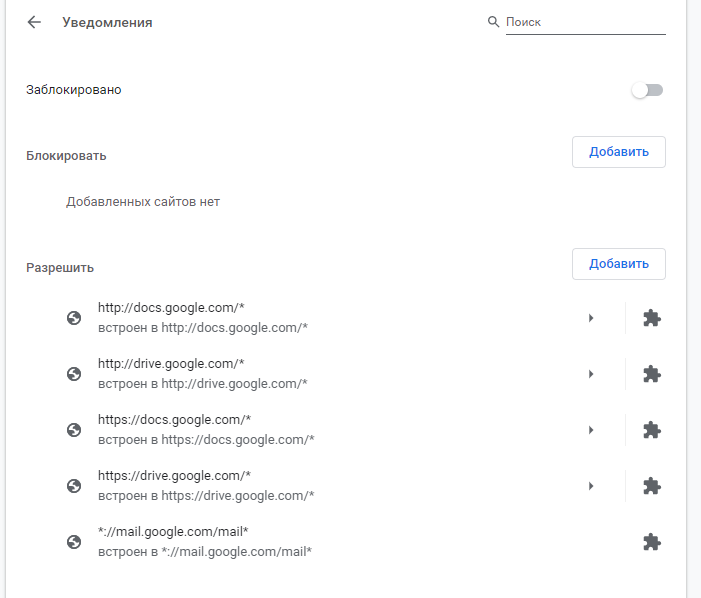The image size is (701, 598).
Task: Click globe icon beside https://drive.google.com entry
Action: 73,486
